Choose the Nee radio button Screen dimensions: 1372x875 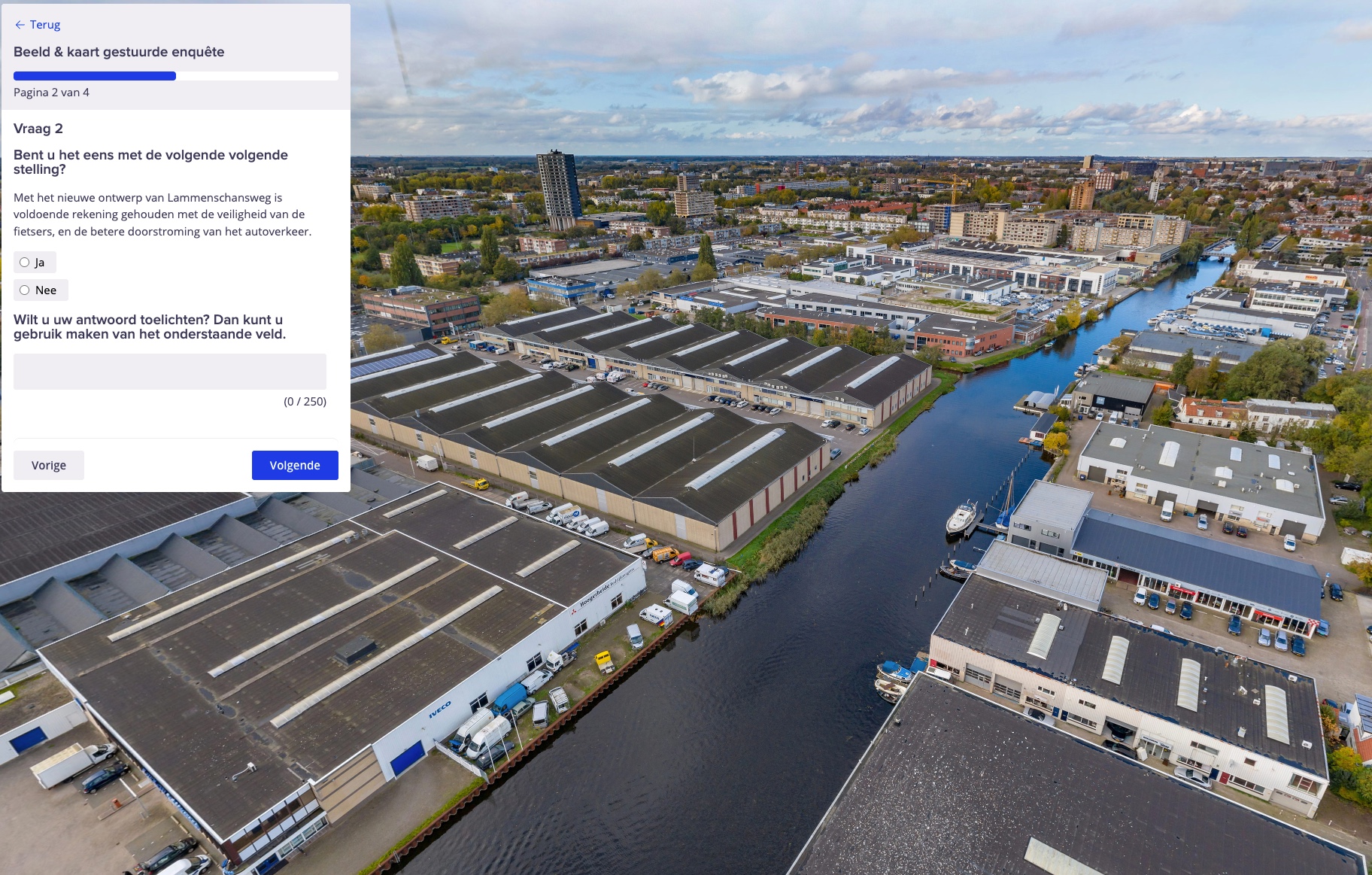tap(25, 290)
